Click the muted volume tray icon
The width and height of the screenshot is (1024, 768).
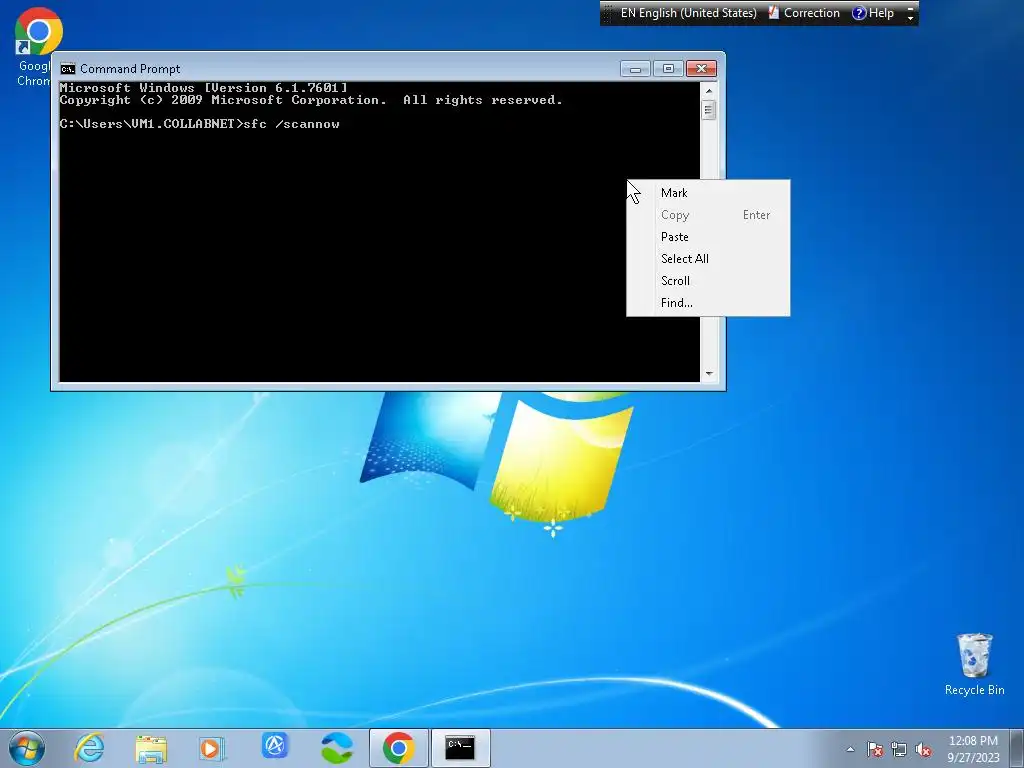[923, 749]
